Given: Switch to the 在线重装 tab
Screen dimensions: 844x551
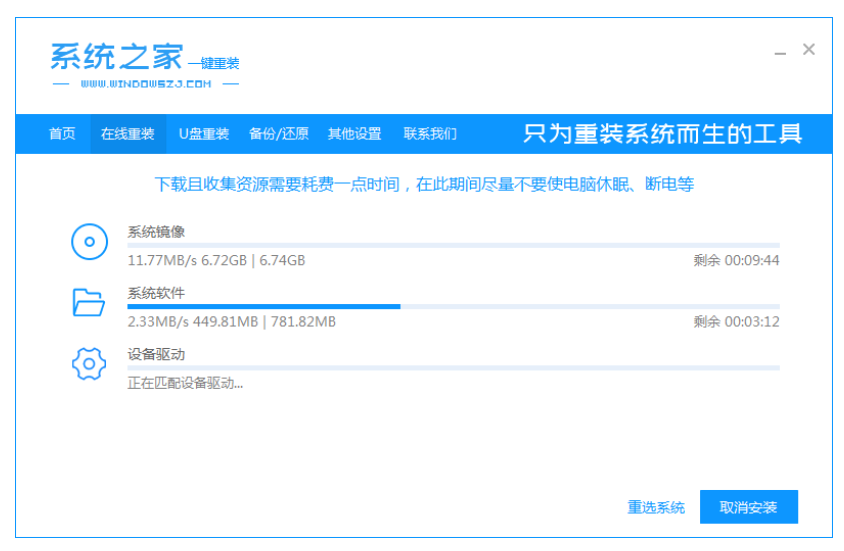Looking at the screenshot, I should (x=127, y=134).
